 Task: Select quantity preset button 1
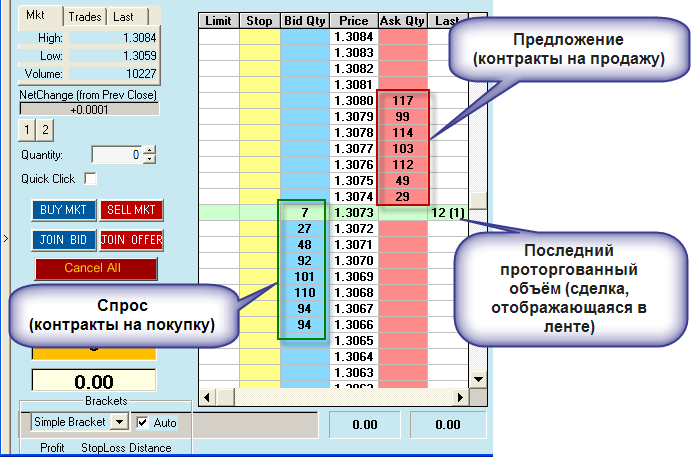[x=28, y=130]
